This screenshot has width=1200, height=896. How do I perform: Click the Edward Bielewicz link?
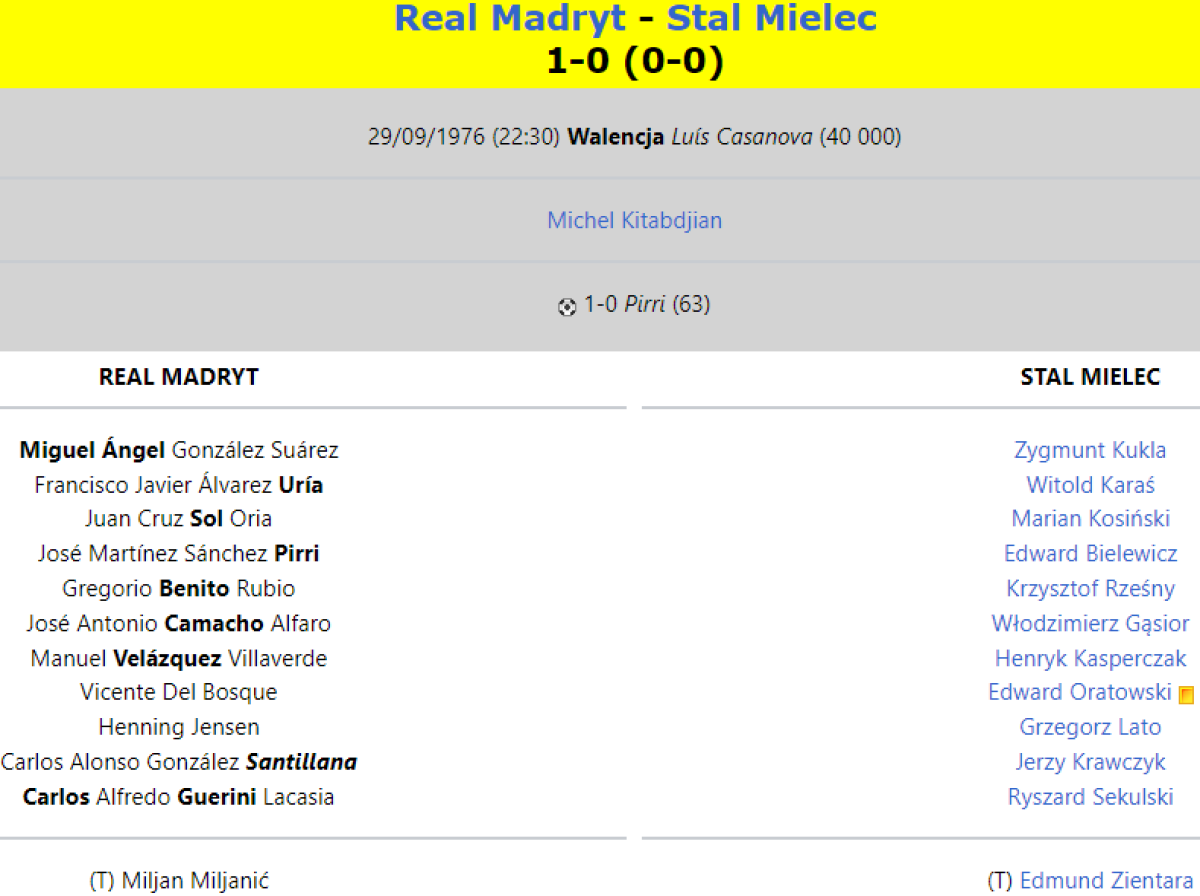click(1090, 554)
